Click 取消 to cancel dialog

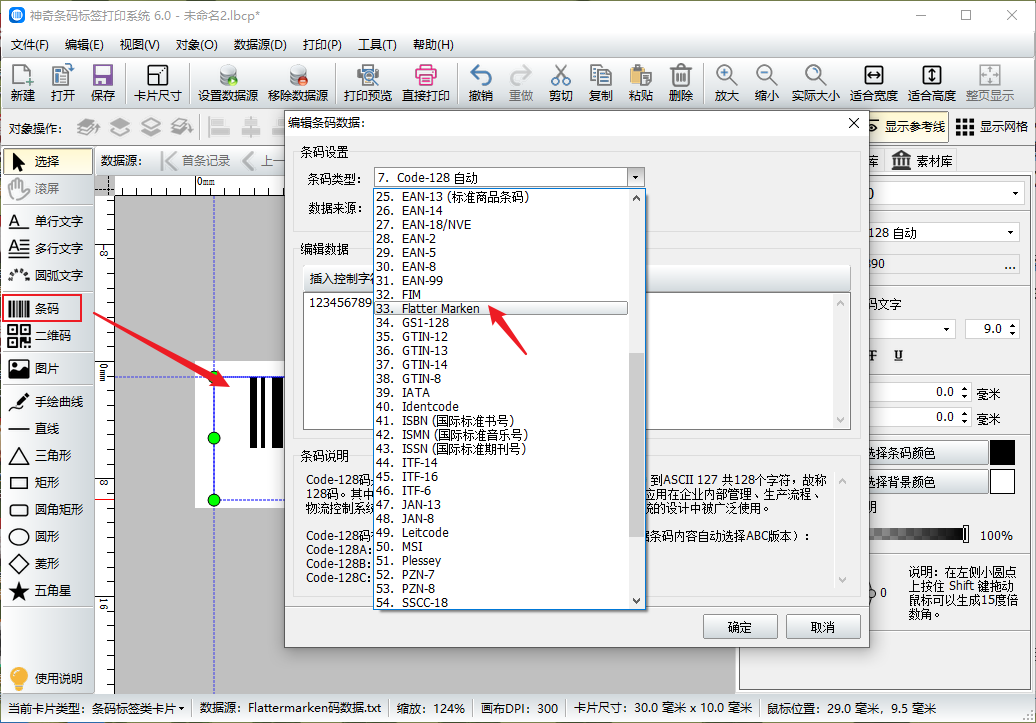point(823,627)
